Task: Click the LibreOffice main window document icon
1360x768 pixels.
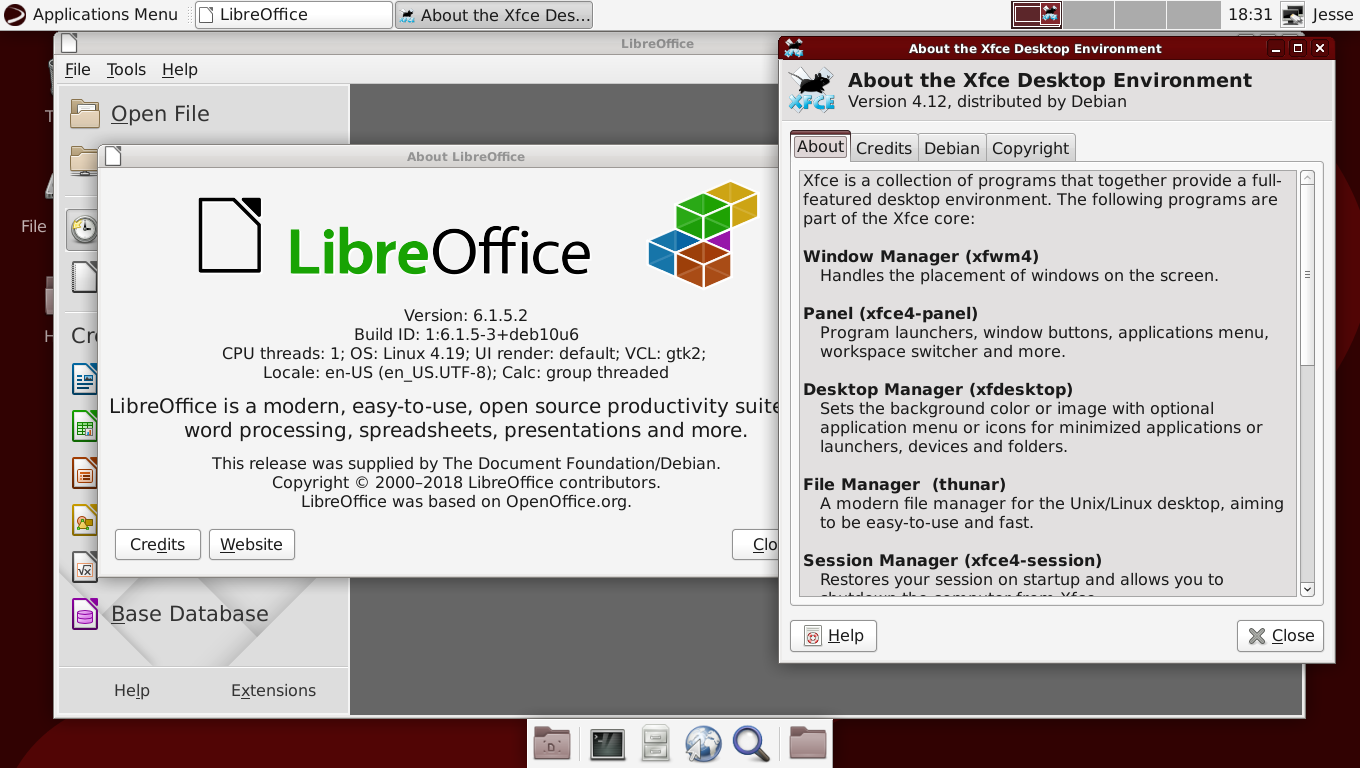Action: click(68, 43)
